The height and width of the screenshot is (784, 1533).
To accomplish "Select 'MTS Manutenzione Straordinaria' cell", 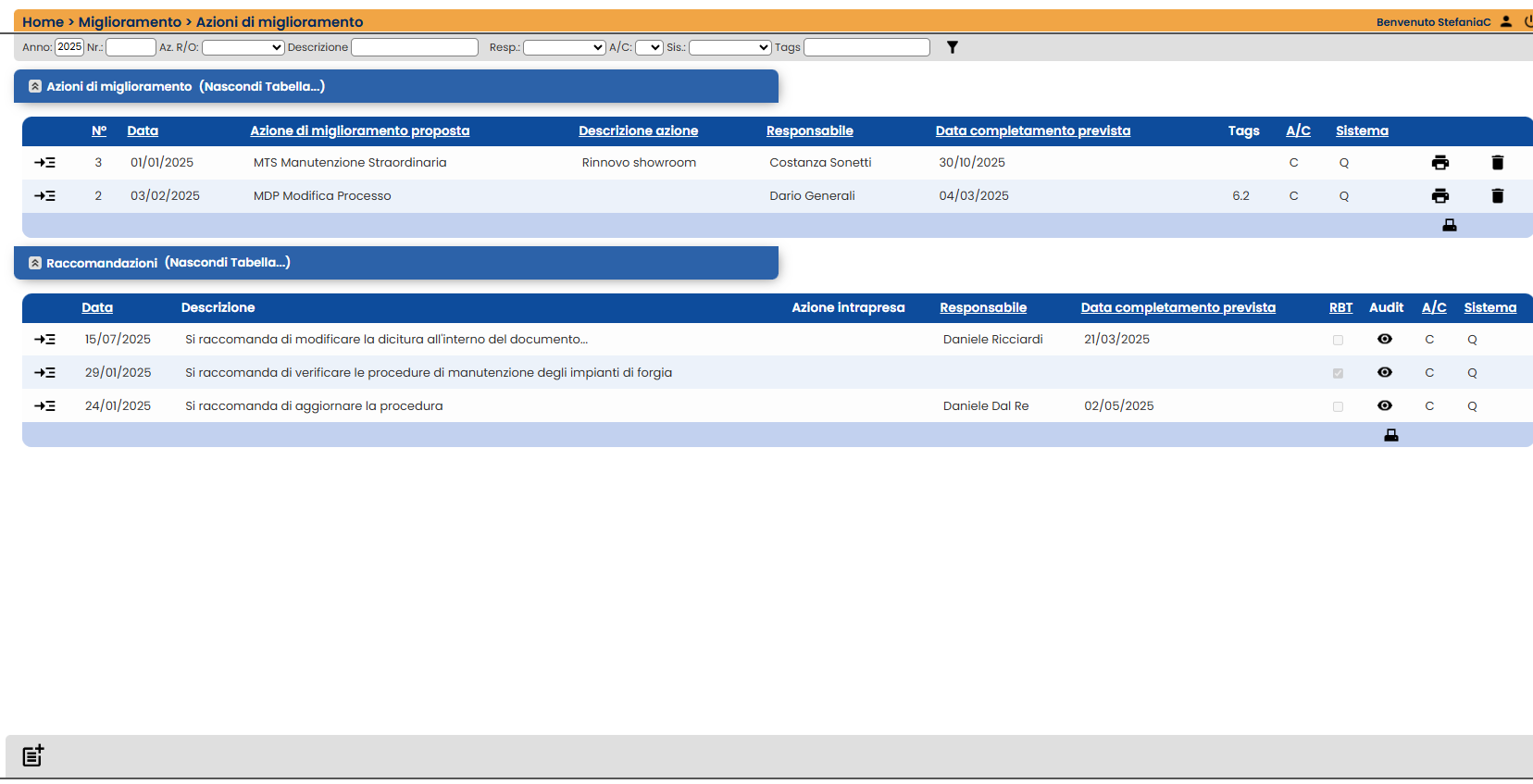I will tap(350, 163).
